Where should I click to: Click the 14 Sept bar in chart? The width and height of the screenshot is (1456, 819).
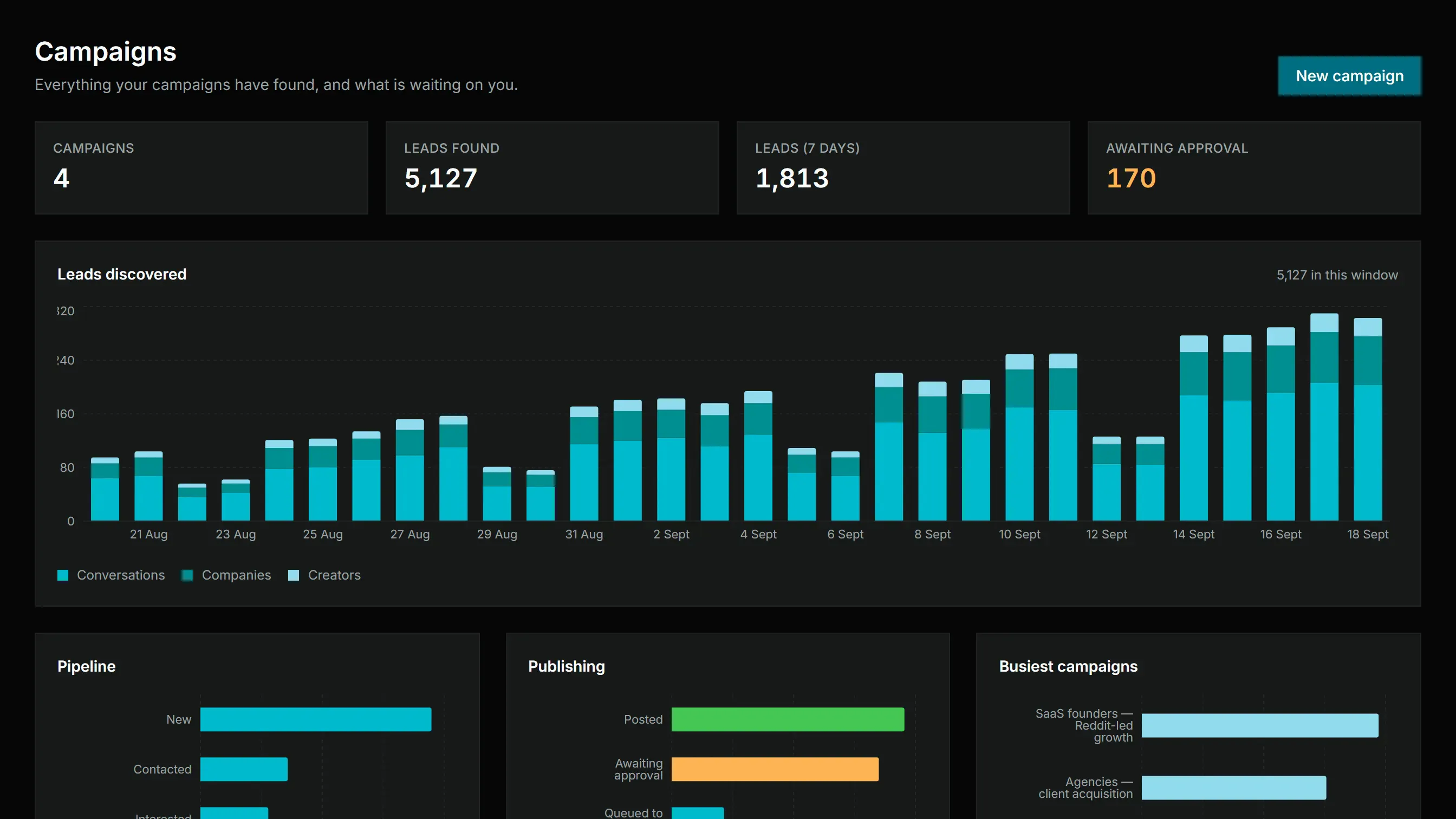[x=1194, y=428]
